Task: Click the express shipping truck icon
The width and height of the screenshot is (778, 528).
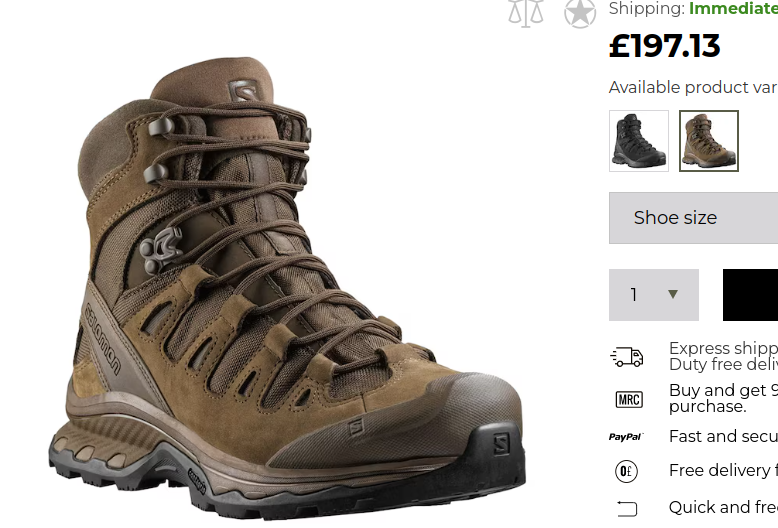Action: (627, 357)
